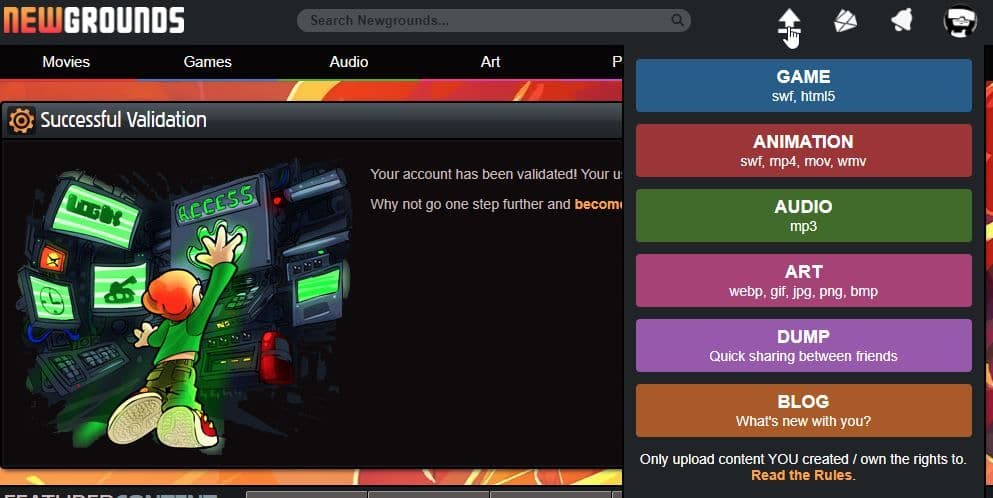Pick the ART webp, gif, jpg upload option
The height and width of the screenshot is (498, 993).
pos(803,281)
